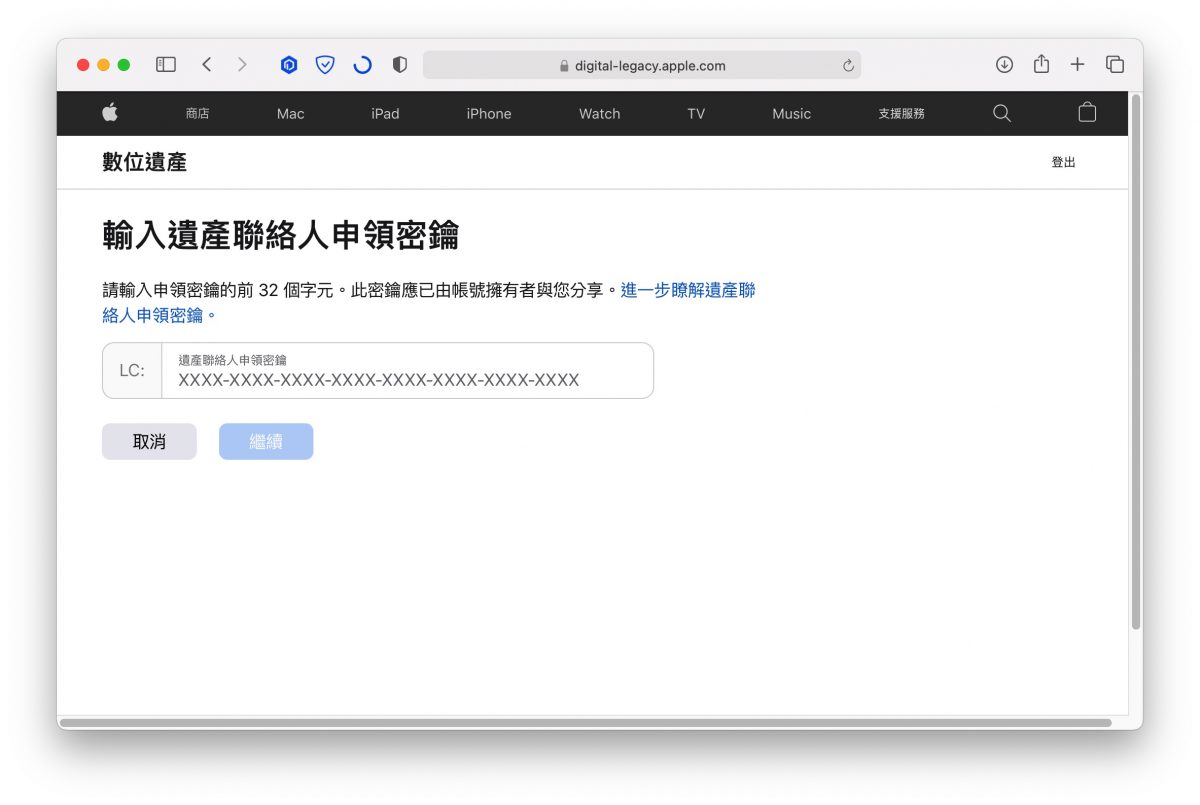
Task: Open Music in the navigation bar
Action: [x=792, y=114]
